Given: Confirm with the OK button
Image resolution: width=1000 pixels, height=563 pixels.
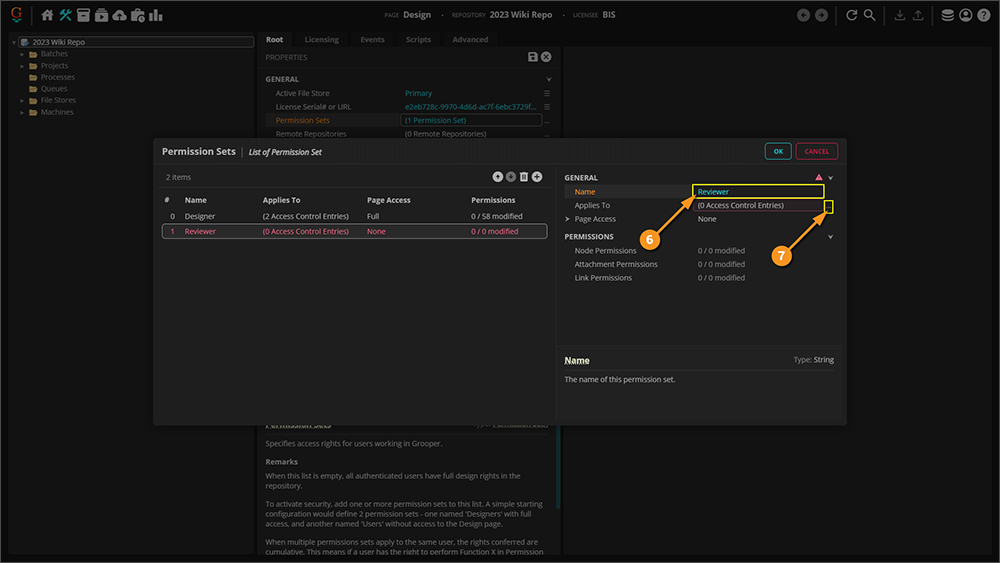Looking at the screenshot, I should click(778, 151).
